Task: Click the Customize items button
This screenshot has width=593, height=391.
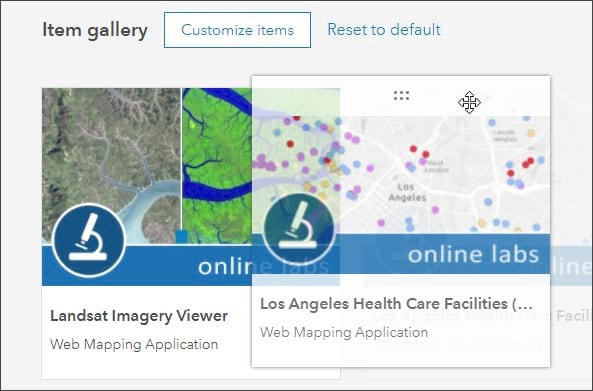Action: coord(237,30)
